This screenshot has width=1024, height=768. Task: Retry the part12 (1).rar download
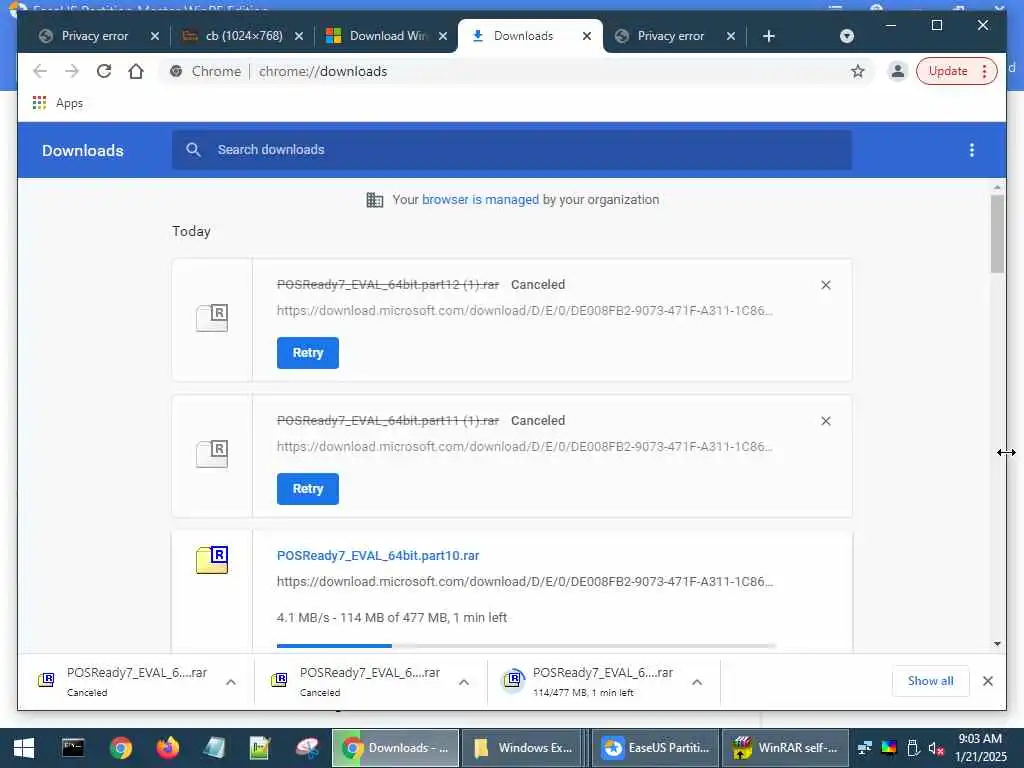(308, 353)
